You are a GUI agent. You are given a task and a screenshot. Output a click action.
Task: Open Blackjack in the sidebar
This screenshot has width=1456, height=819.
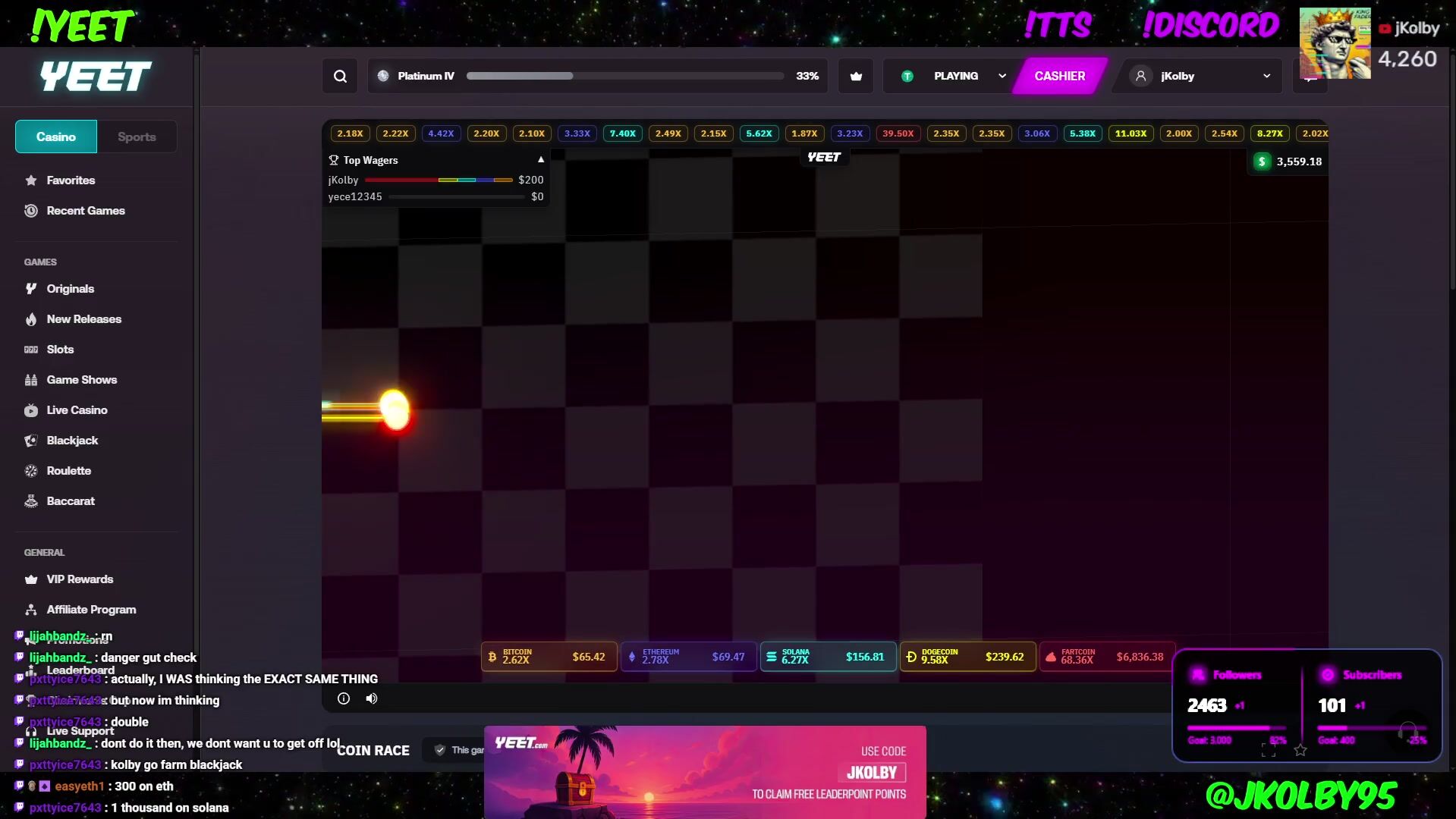[x=72, y=441]
